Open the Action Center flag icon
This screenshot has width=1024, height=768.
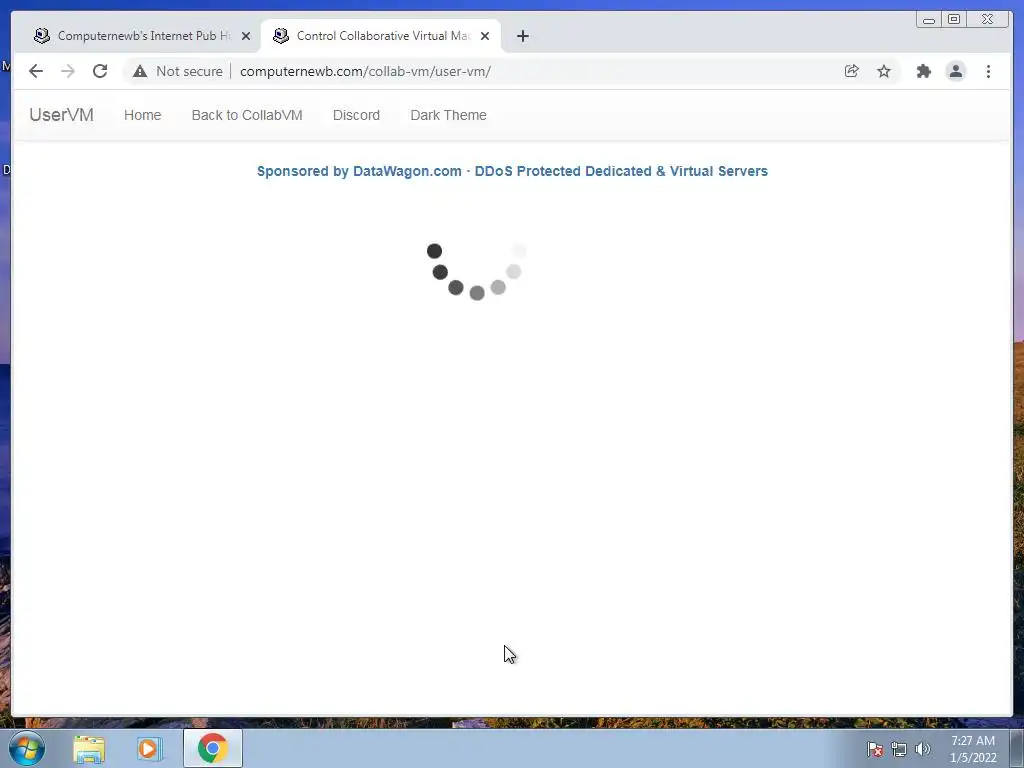click(x=875, y=749)
